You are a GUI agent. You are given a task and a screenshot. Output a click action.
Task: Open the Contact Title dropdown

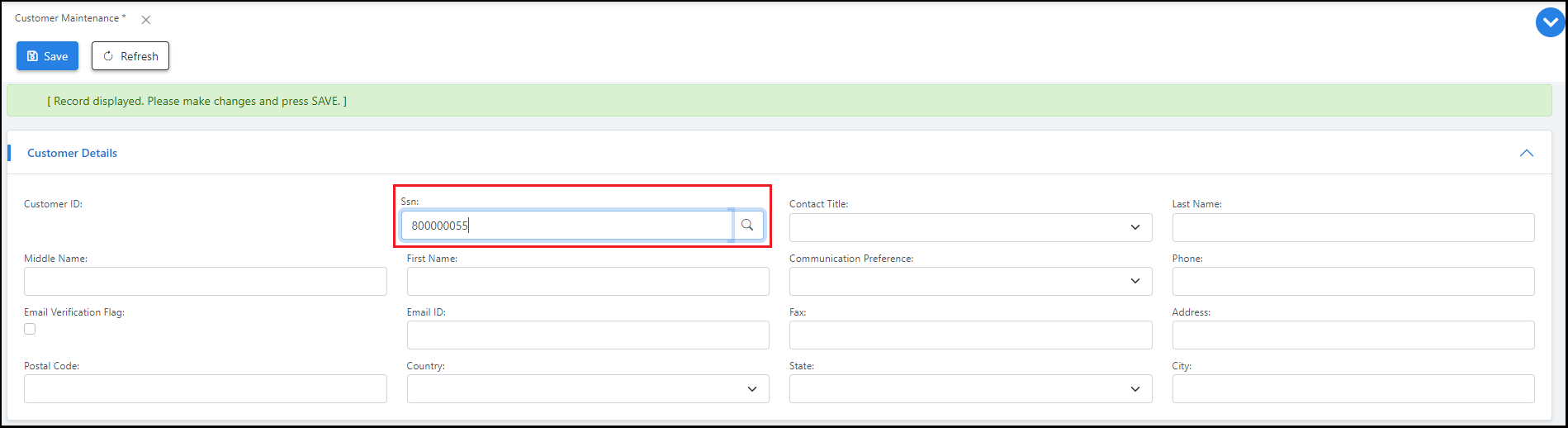(970, 227)
